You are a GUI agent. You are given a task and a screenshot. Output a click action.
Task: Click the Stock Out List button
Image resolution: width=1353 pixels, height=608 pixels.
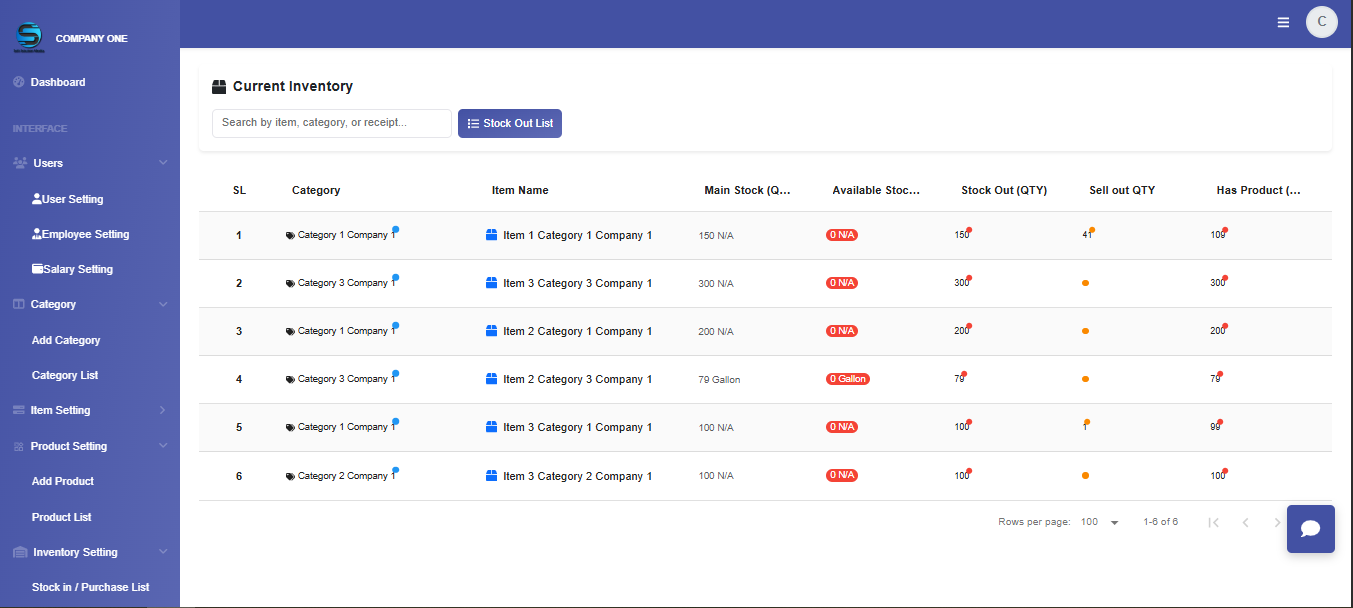click(510, 123)
